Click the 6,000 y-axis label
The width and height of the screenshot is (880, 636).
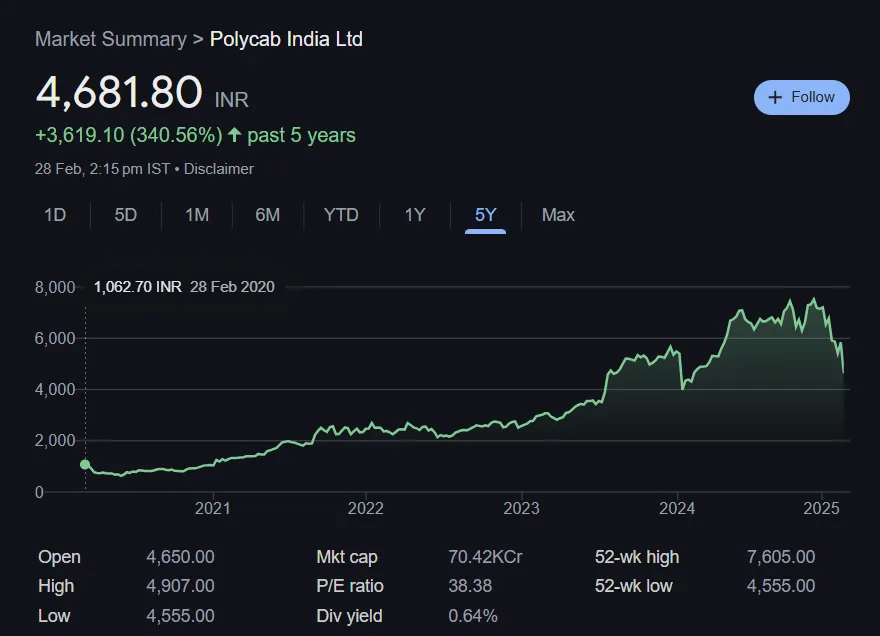pos(55,338)
